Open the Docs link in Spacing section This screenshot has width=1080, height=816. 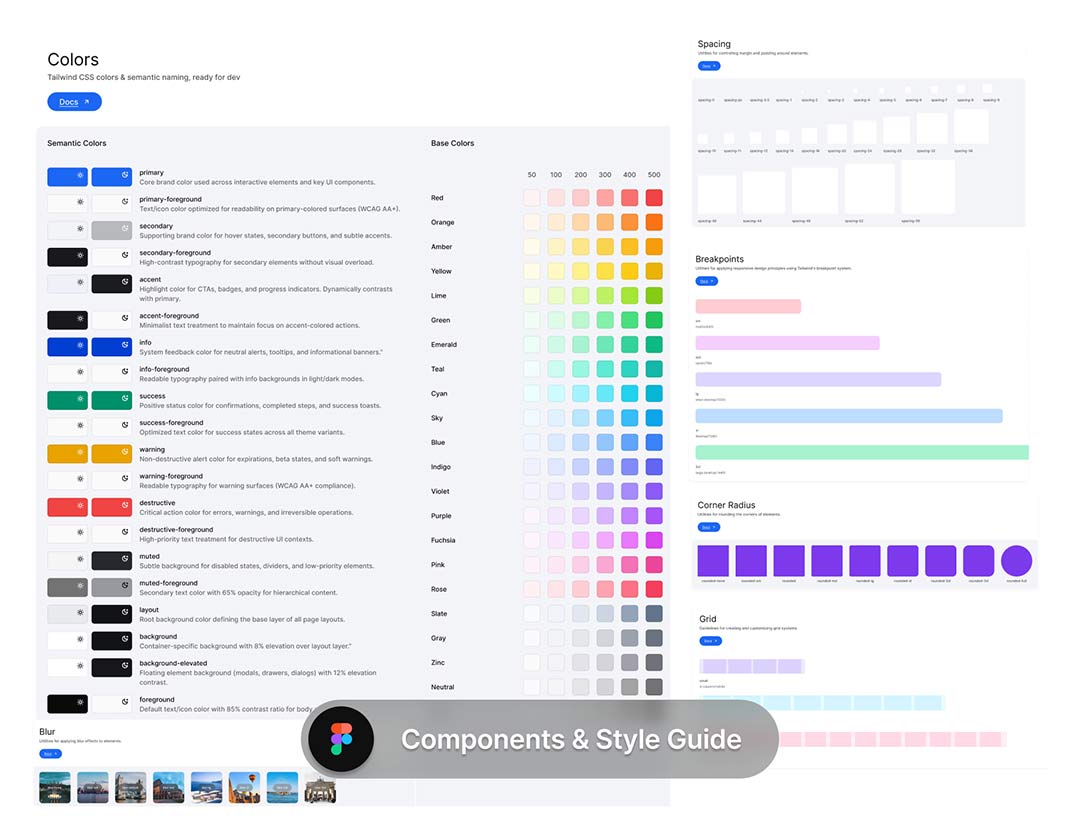(708, 66)
